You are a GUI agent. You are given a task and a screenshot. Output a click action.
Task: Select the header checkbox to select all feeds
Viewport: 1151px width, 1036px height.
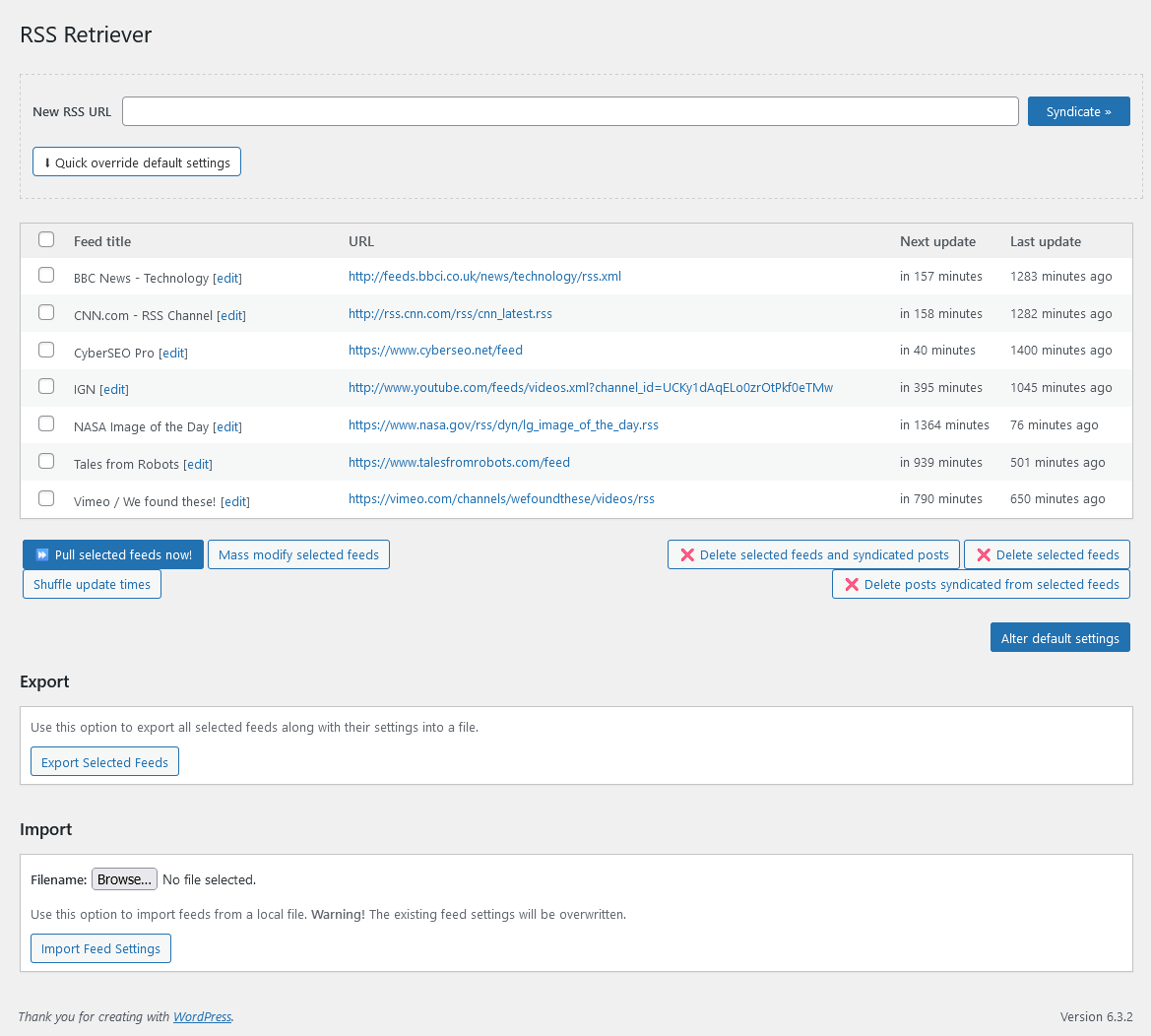coord(46,238)
